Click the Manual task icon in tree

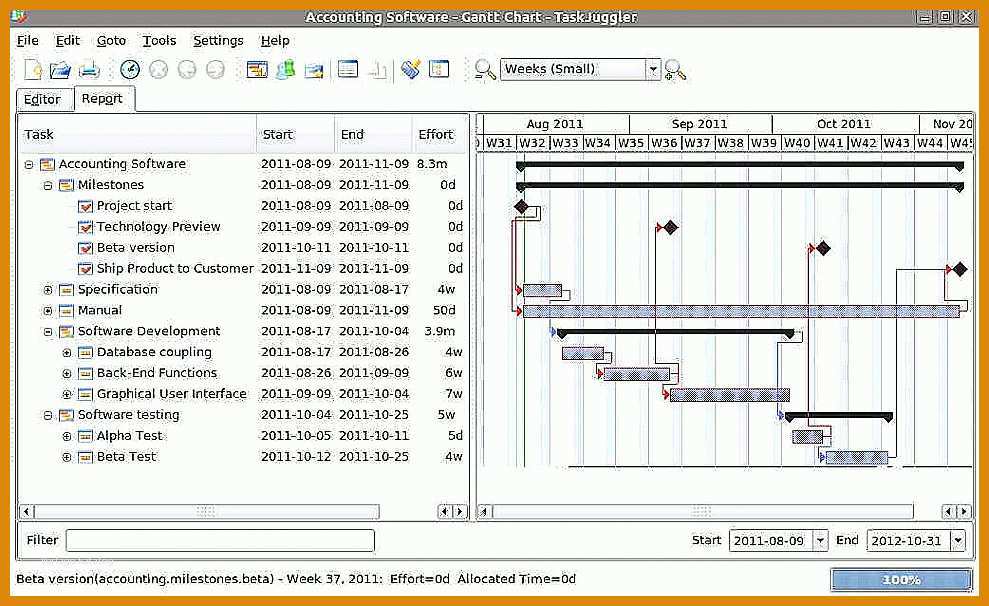66,311
